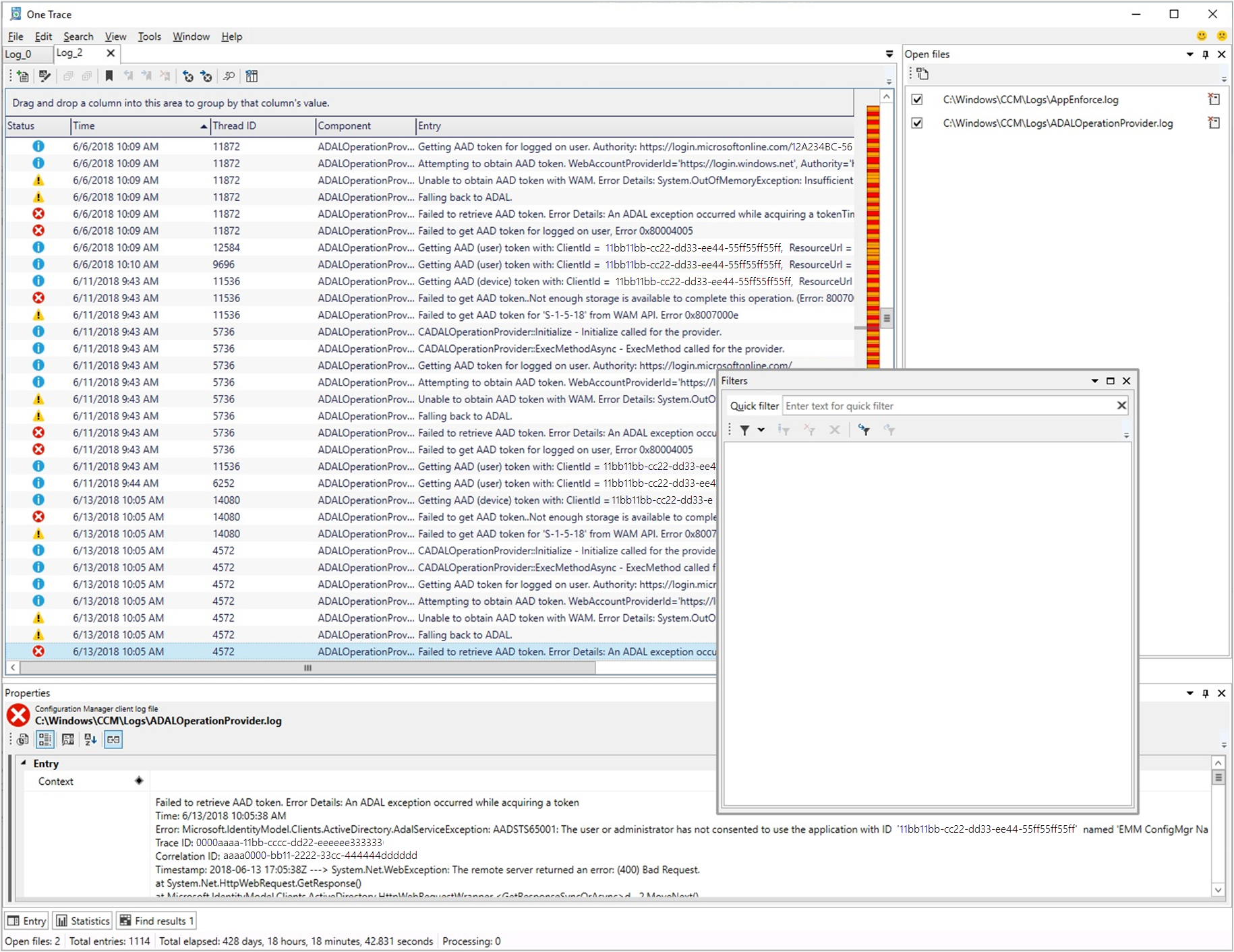Collapse the Entry section in Properties
The image size is (1234, 952).
click(x=24, y=763)
